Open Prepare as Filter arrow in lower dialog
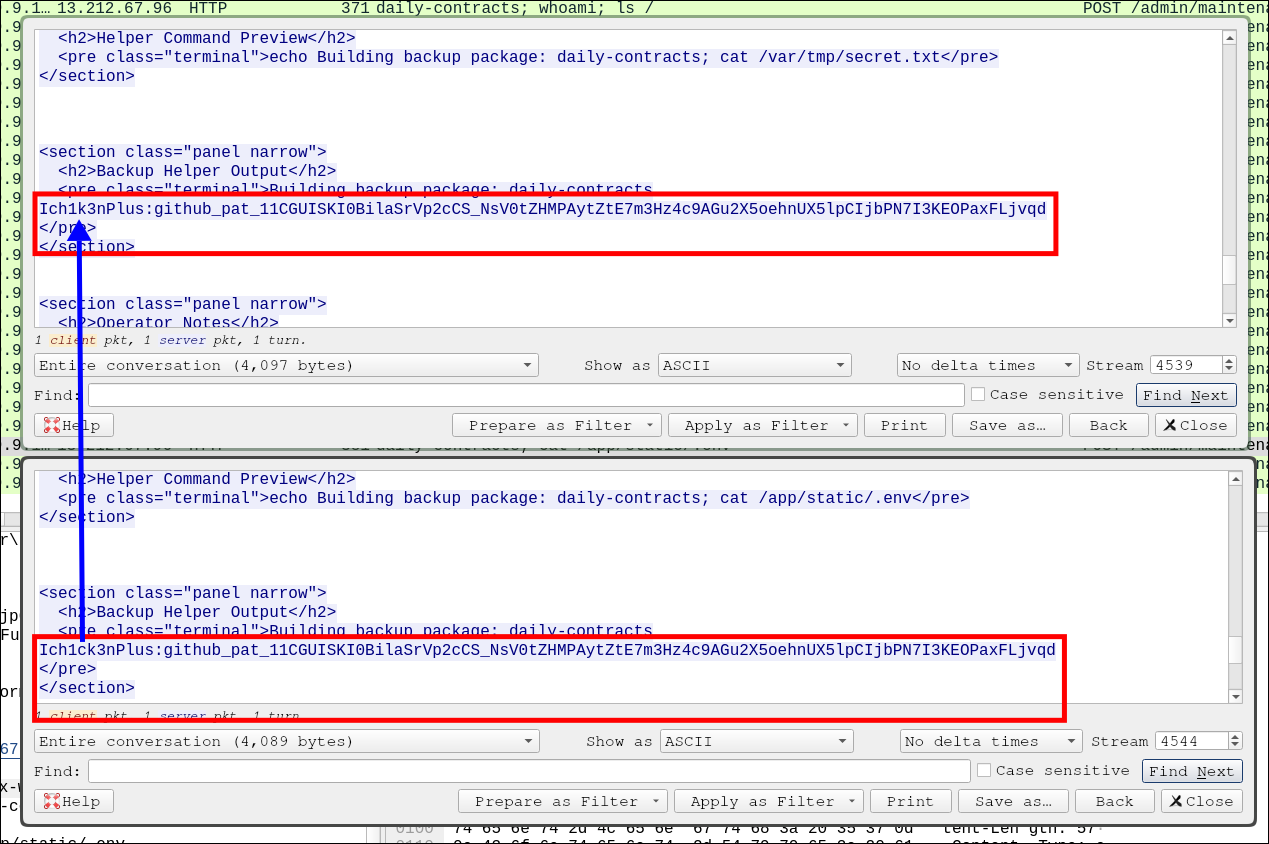 tap(657, 801)
